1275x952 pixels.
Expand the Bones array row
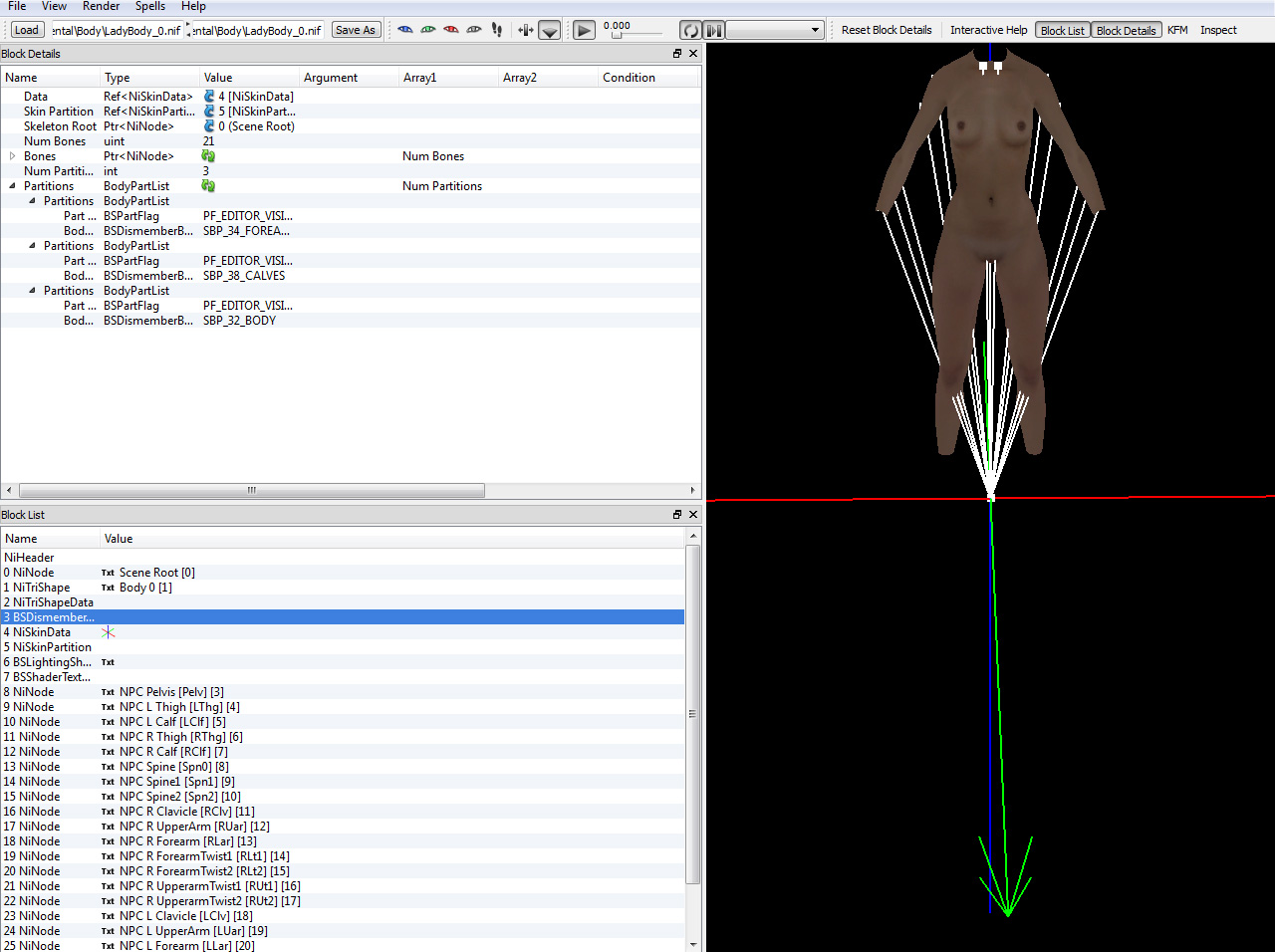tap(13, 156)
